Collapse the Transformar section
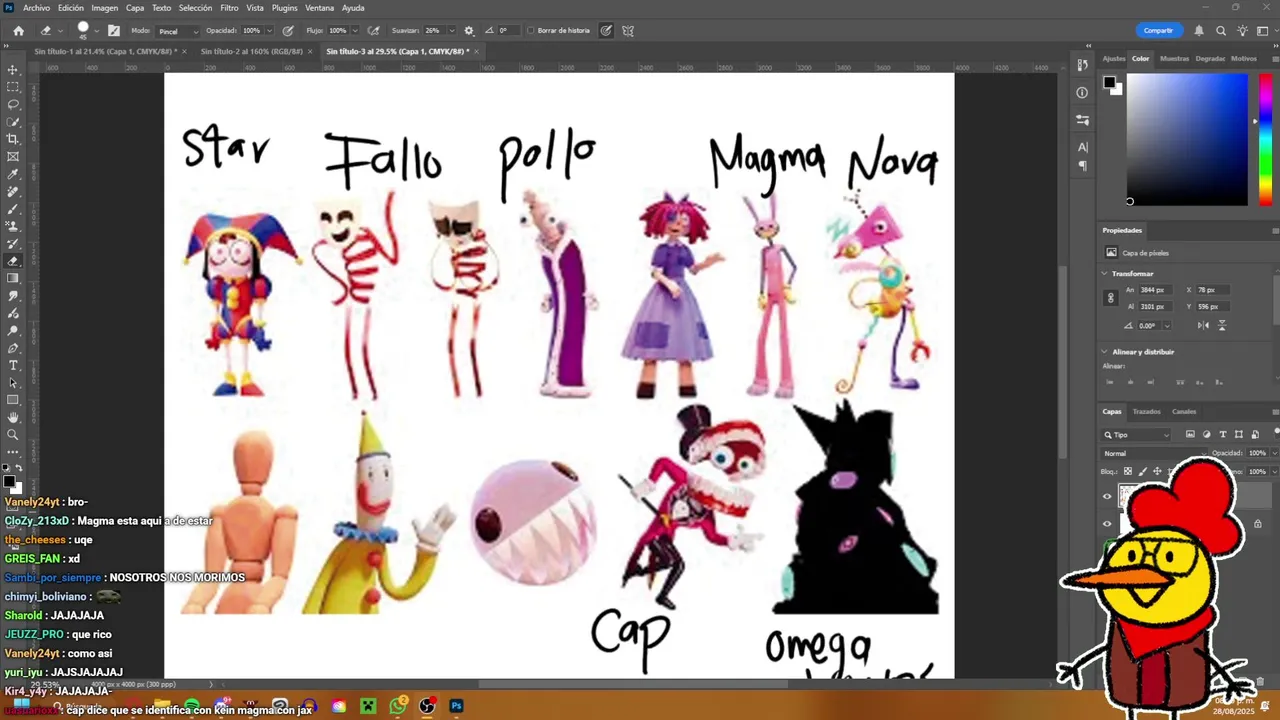 [1104, 273]
